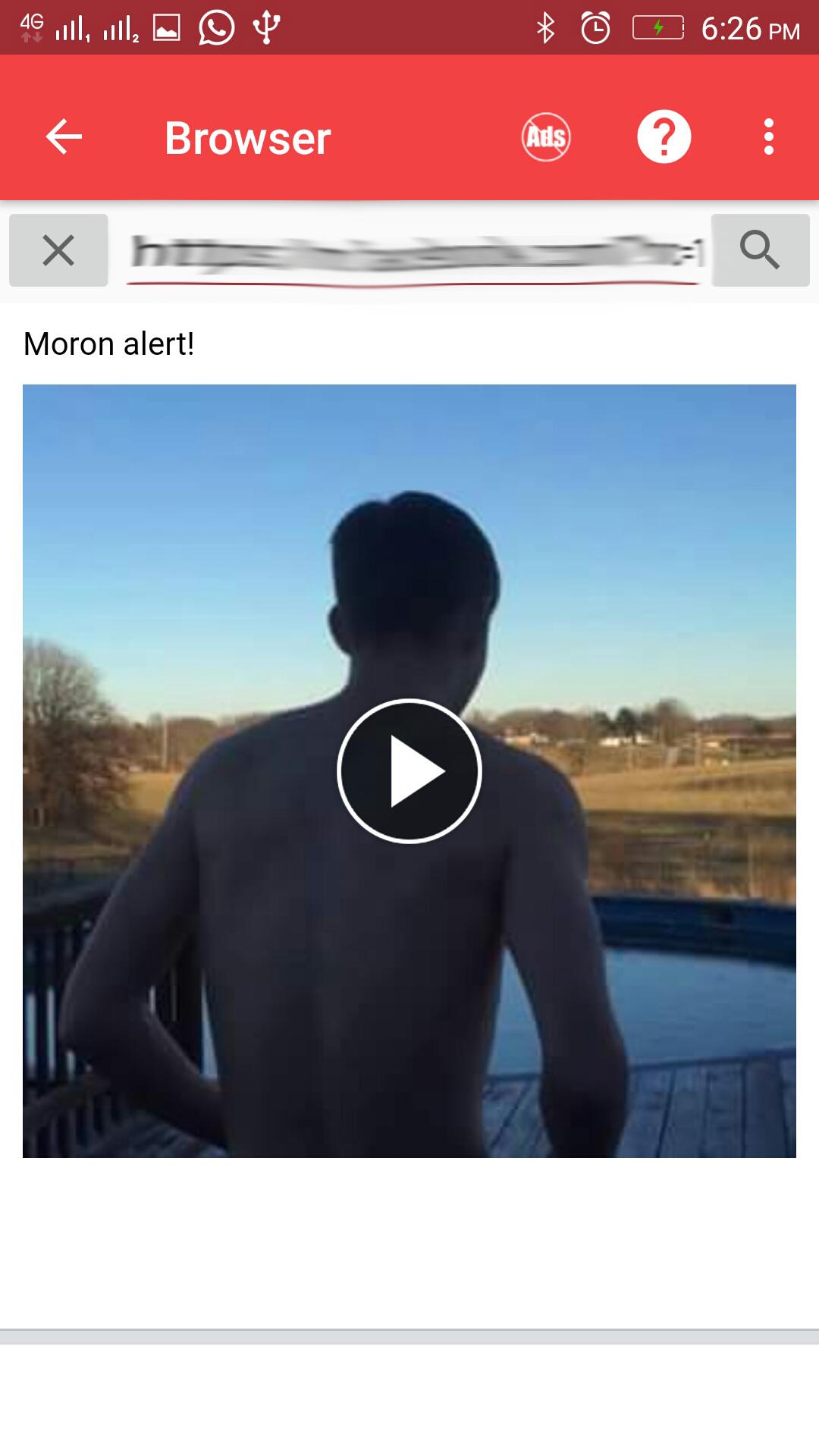This screenshot has height=1456, width=819.
Task: Open the three-dot overflow menu
Action: (769, 137)
